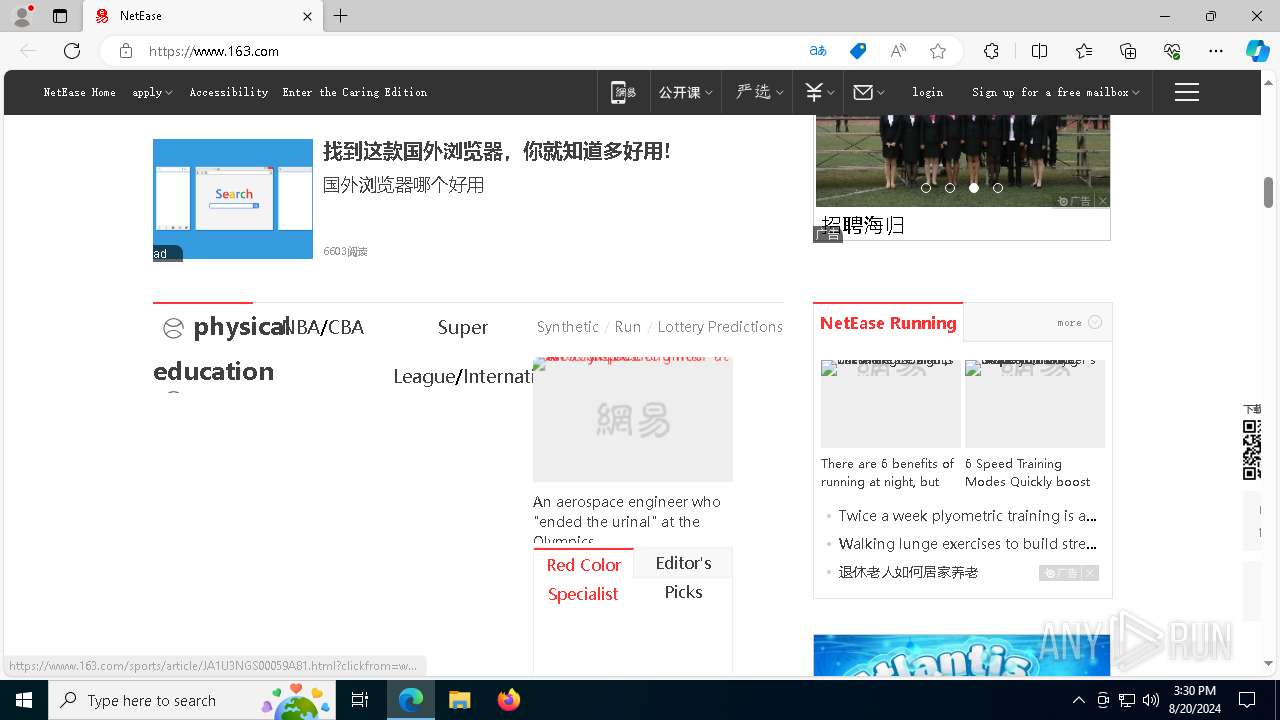The image size is (1280, 720).
Task: Add this page to favorites with star
Action: 937,51
